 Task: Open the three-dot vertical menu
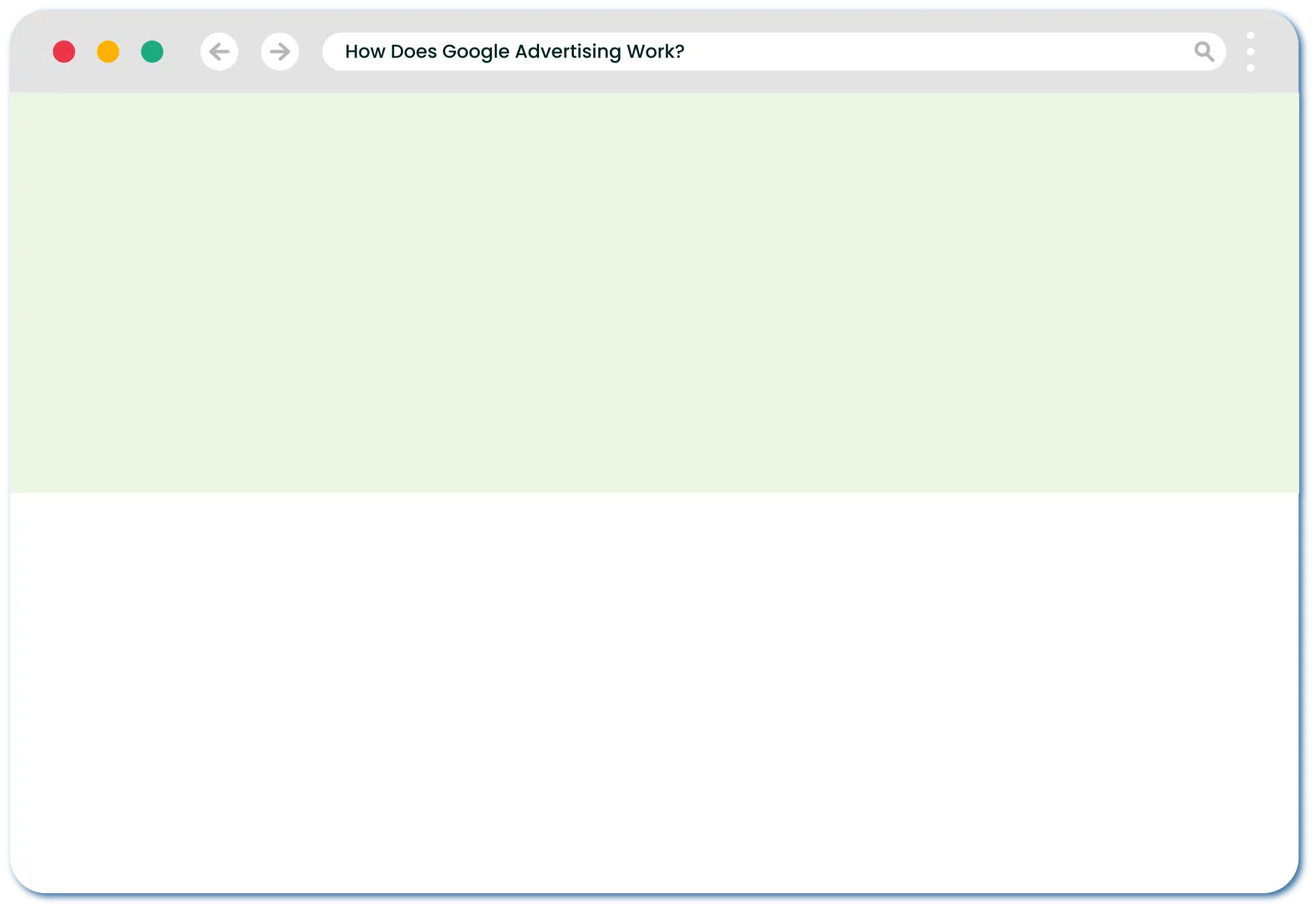pyautogui.click(x=1250, y=52)
